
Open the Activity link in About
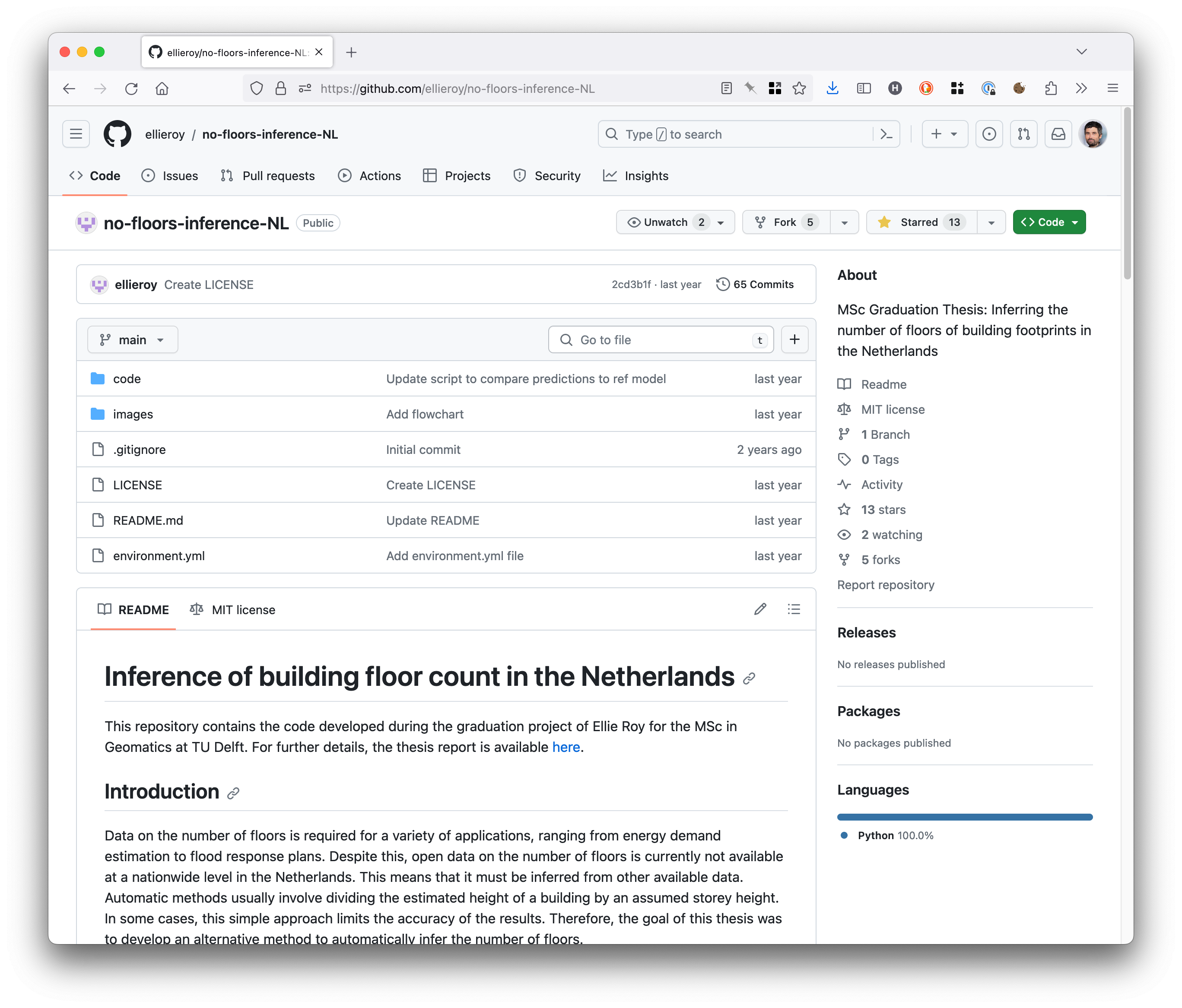(x=881, y=485)
